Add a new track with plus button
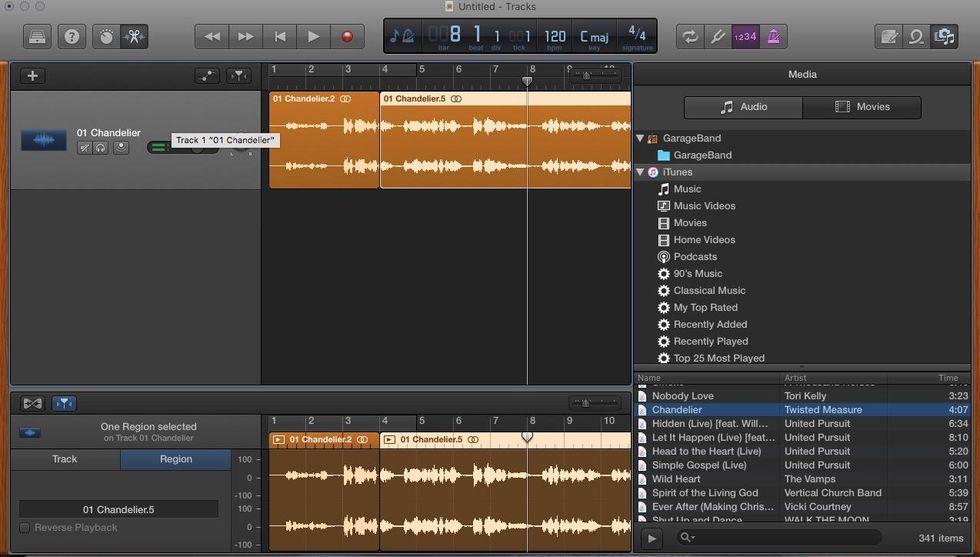 click(x=33, y=76)
